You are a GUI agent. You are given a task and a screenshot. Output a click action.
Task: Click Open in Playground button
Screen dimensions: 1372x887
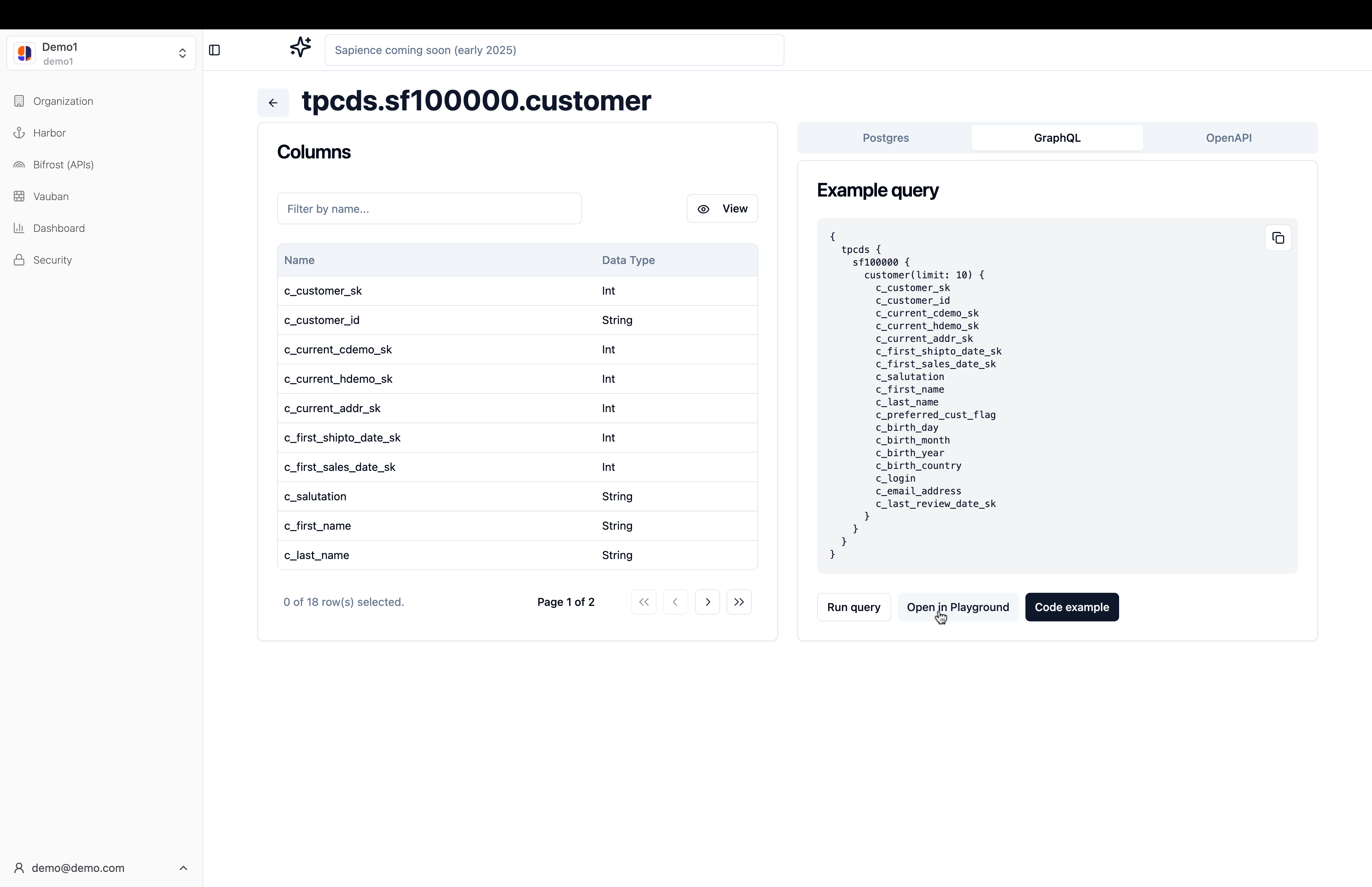pyautogui.click(x=958, y=607)
